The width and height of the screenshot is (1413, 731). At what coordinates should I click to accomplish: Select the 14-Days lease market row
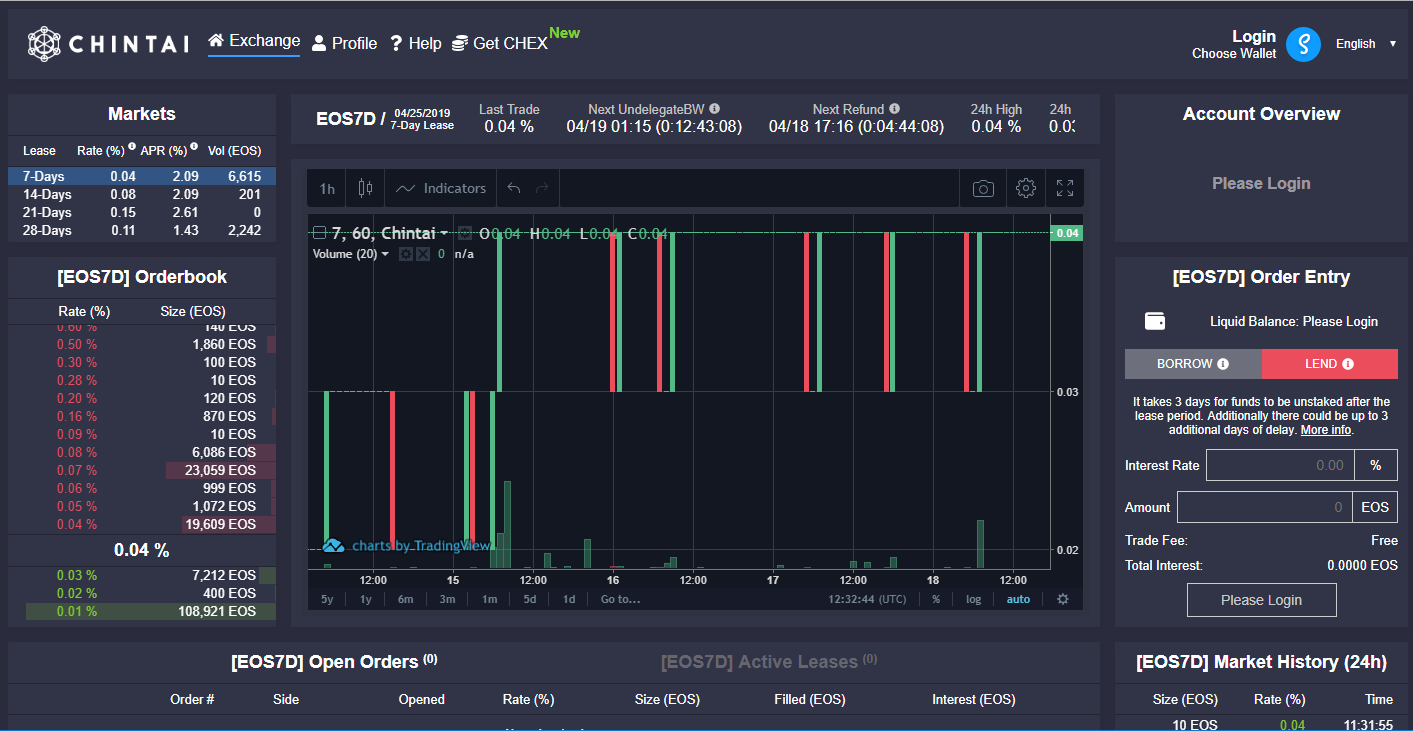coord(142,194)
